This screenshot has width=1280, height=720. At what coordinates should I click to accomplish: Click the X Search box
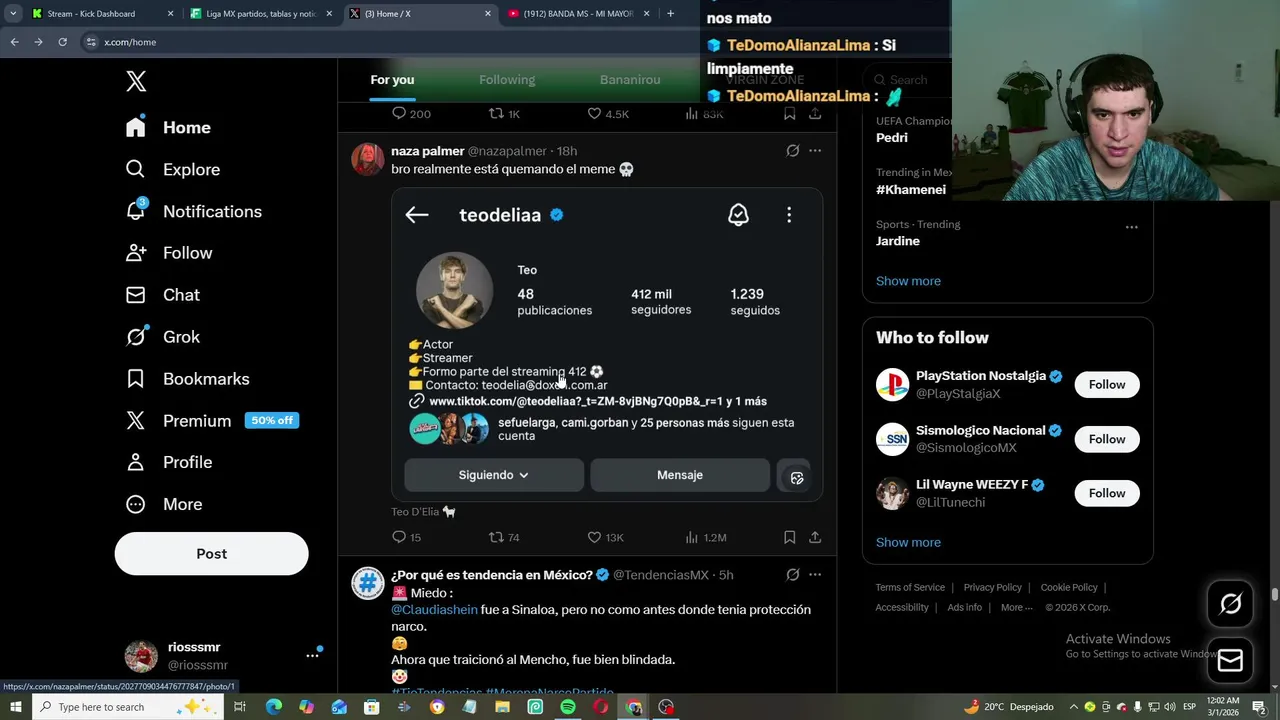pos(908,80)
